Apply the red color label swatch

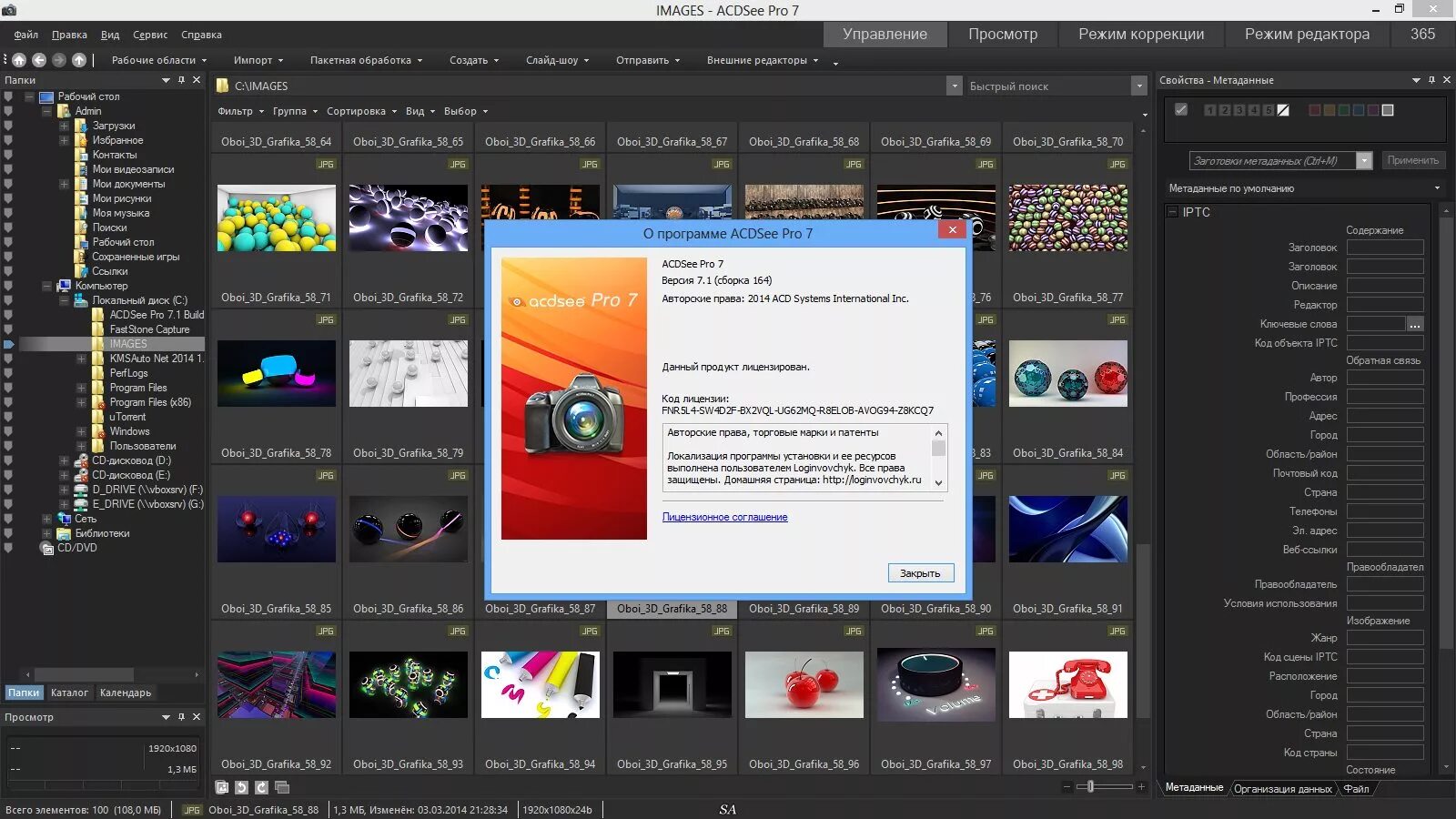click(x=1314, y=110)
